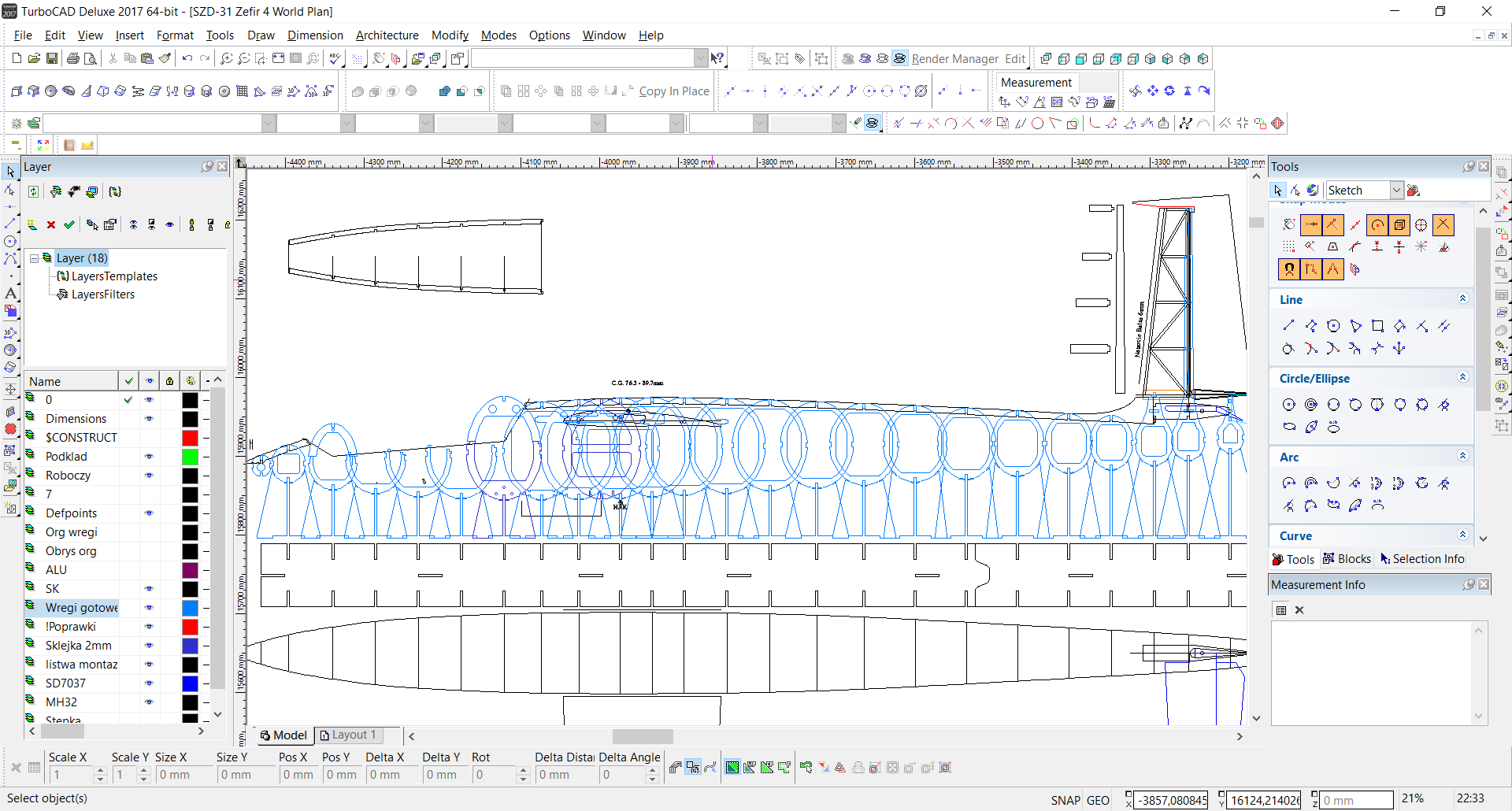Collapse the Arc tools group
Image resolution: width=1512 pixels, height=811 pixels.
pyautogui.click(x=1462, y=456)
